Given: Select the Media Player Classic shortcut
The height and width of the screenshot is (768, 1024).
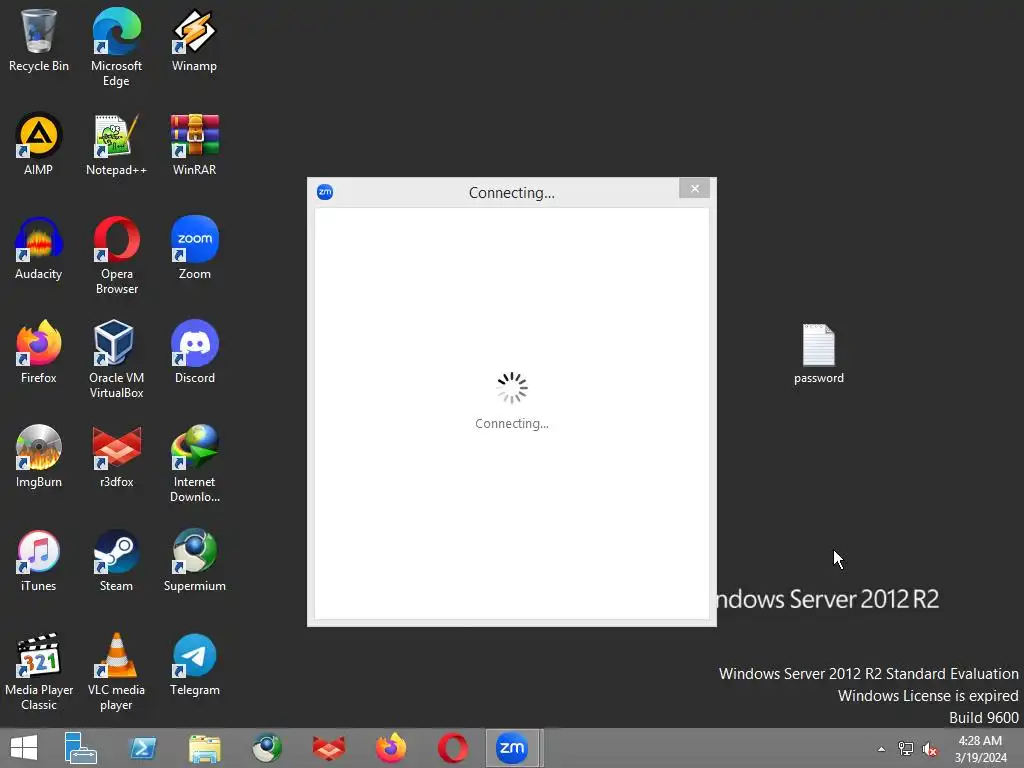Looking at the screenshot, I should (x=39, y=671).
